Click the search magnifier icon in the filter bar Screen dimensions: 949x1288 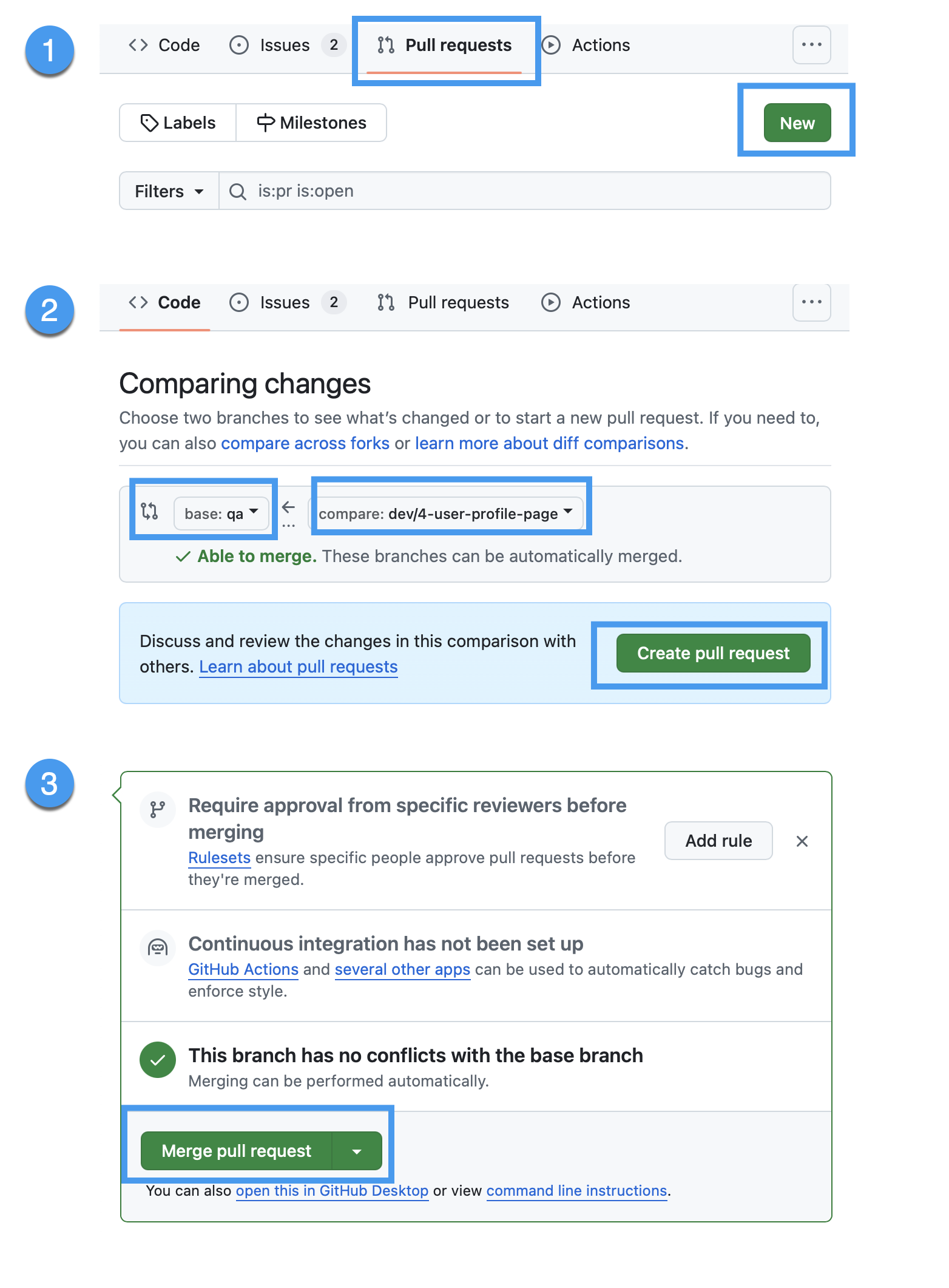click(x=237, y=191)
